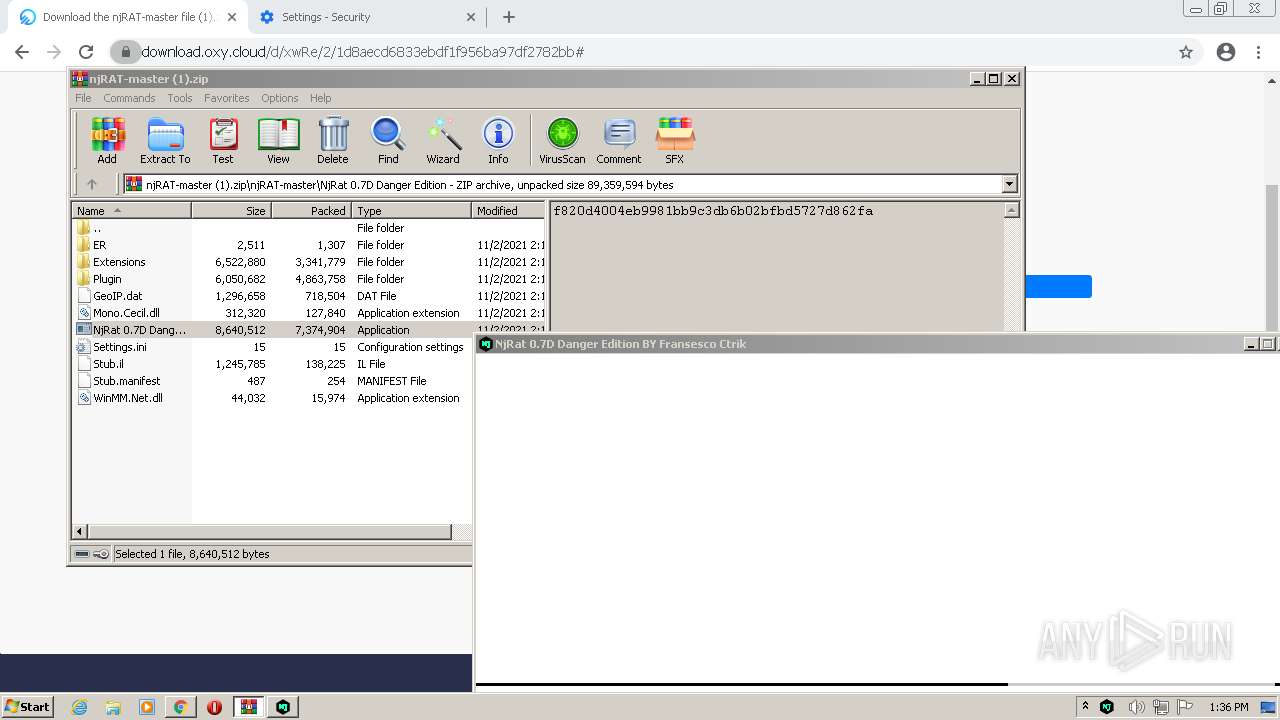Open Find in WinRAR toolbar
This screenshot has width=1280, height=720.
click(388, 140)
